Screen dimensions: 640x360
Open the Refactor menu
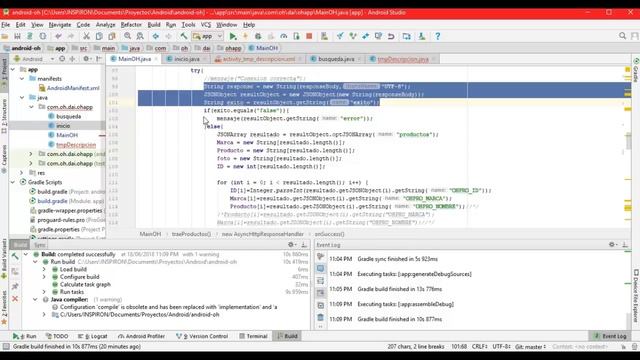[x=131, y=25]
